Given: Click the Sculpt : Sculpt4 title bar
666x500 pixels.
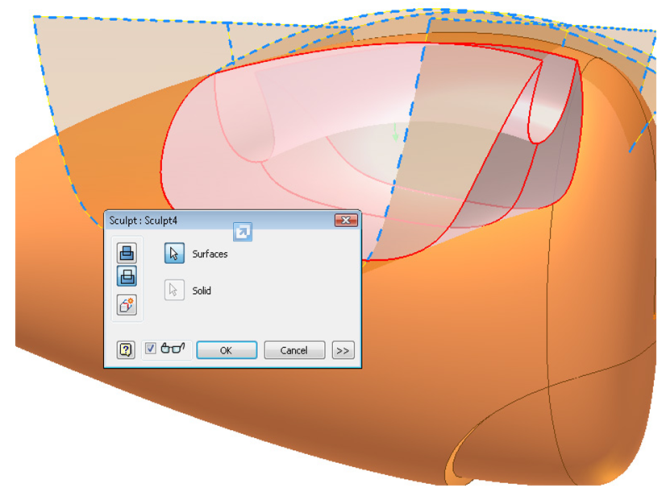Looking at the screenshot, I should pyautogui.click(x=232, y=220).
